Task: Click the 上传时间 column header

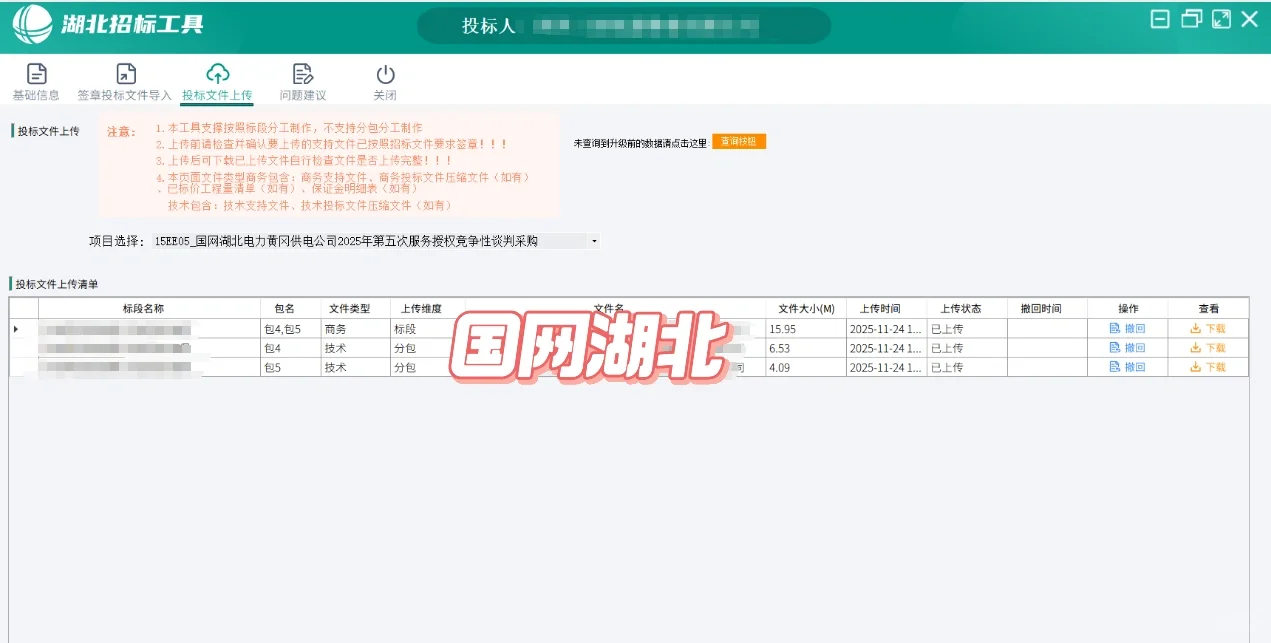Action: pyautogui.click(x=884, y=307)
